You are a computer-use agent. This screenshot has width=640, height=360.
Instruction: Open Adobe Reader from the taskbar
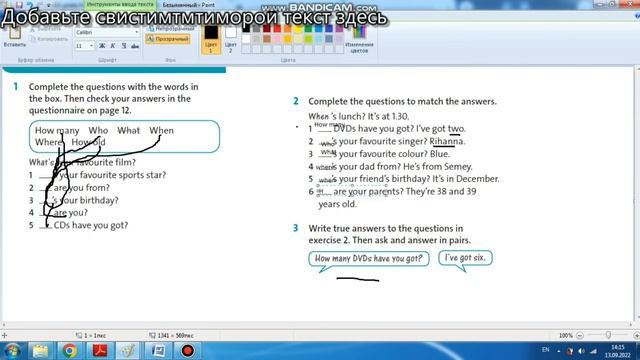[x=100, y=351]
